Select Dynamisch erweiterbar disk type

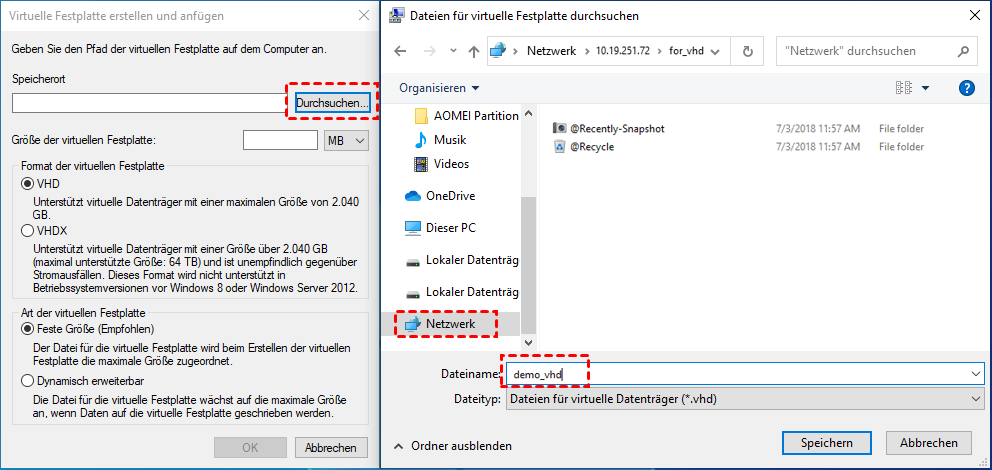[x=27, y=381]
